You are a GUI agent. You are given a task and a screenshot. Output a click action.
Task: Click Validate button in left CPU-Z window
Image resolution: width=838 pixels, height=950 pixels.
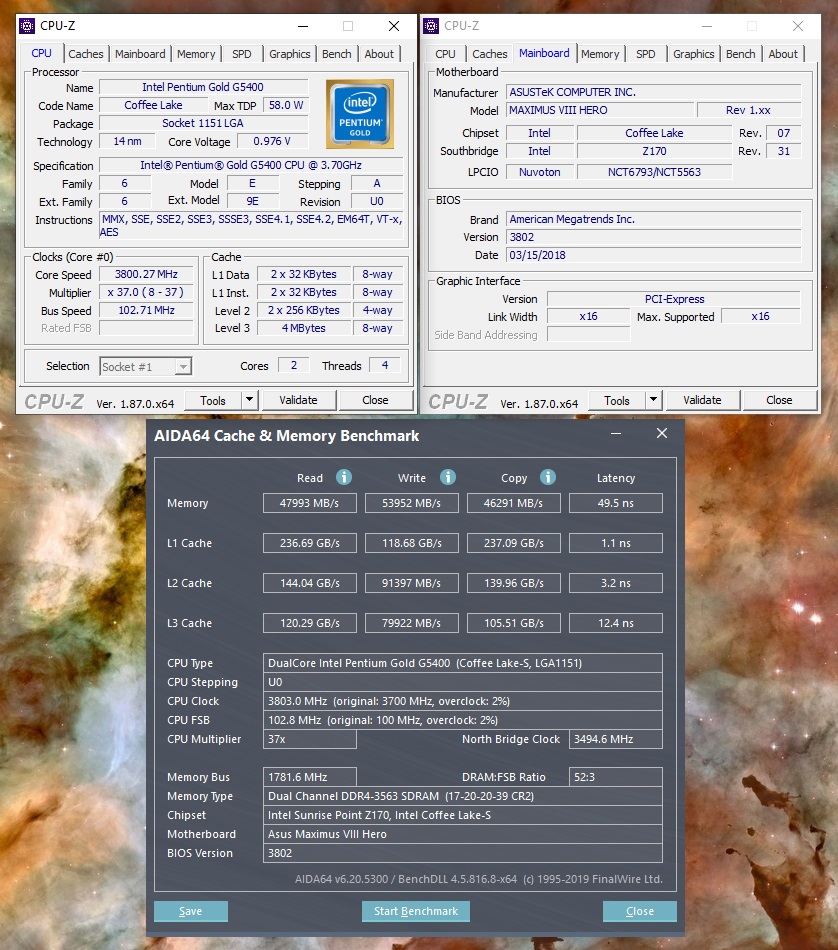tap(298, 400)
